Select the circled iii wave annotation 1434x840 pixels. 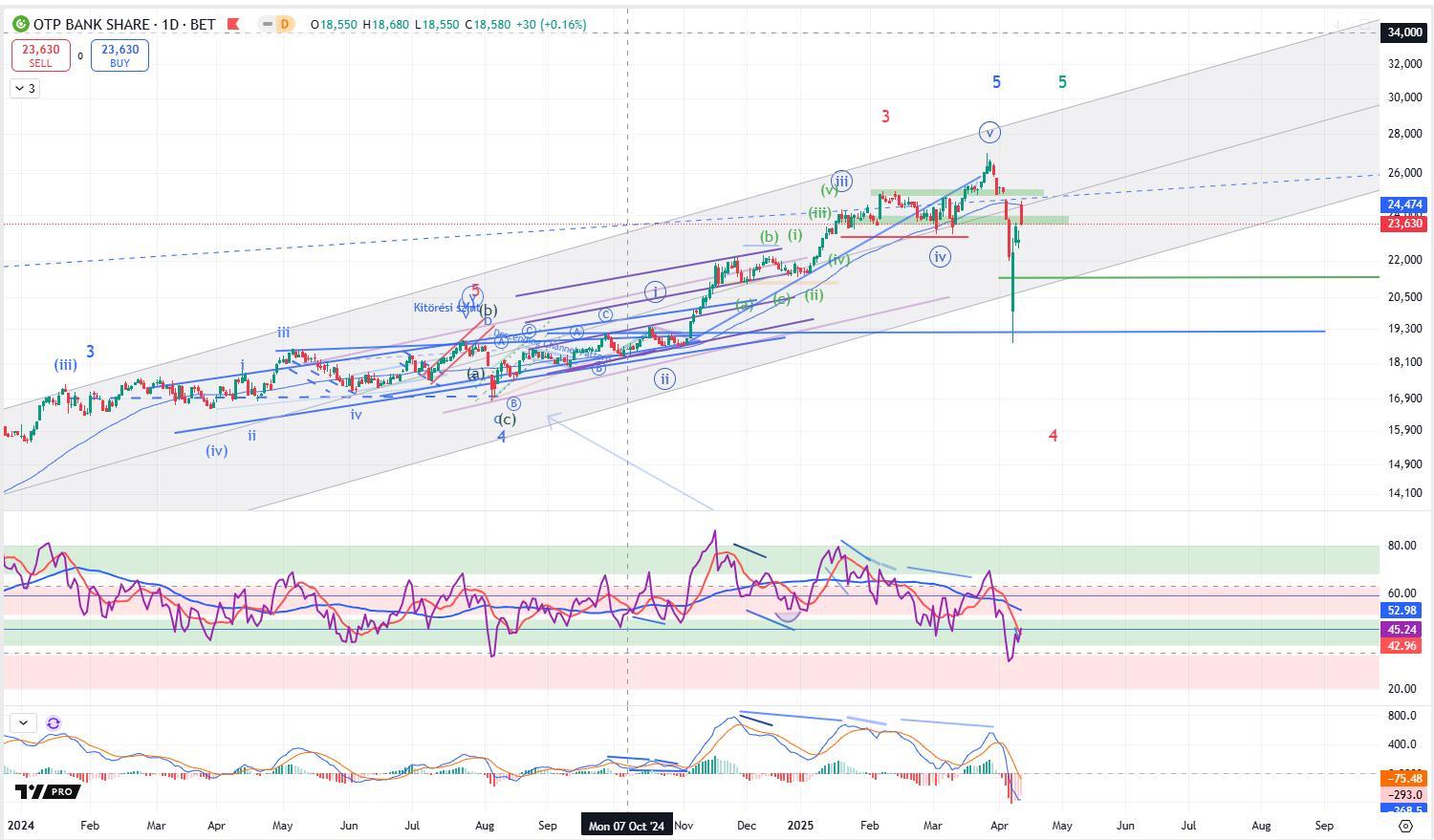coord(841,181)
